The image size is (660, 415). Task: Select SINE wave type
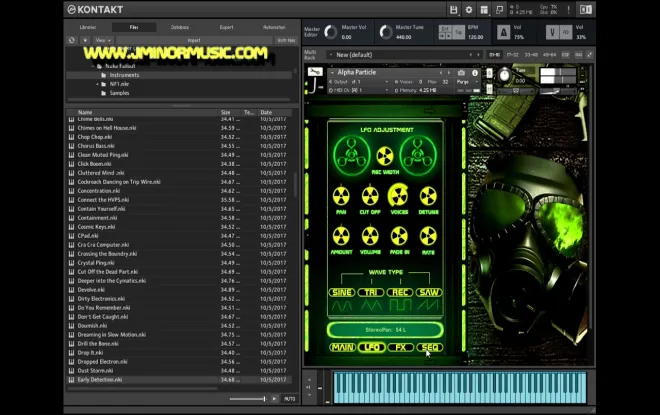[342, 292]
